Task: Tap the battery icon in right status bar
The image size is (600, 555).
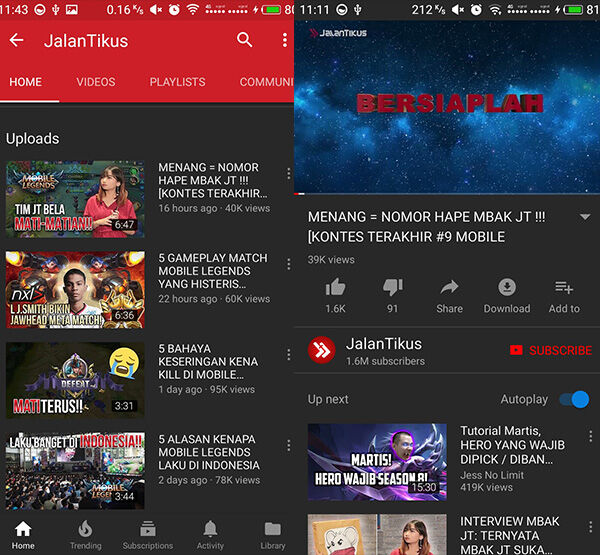Action: coord(575,10)
